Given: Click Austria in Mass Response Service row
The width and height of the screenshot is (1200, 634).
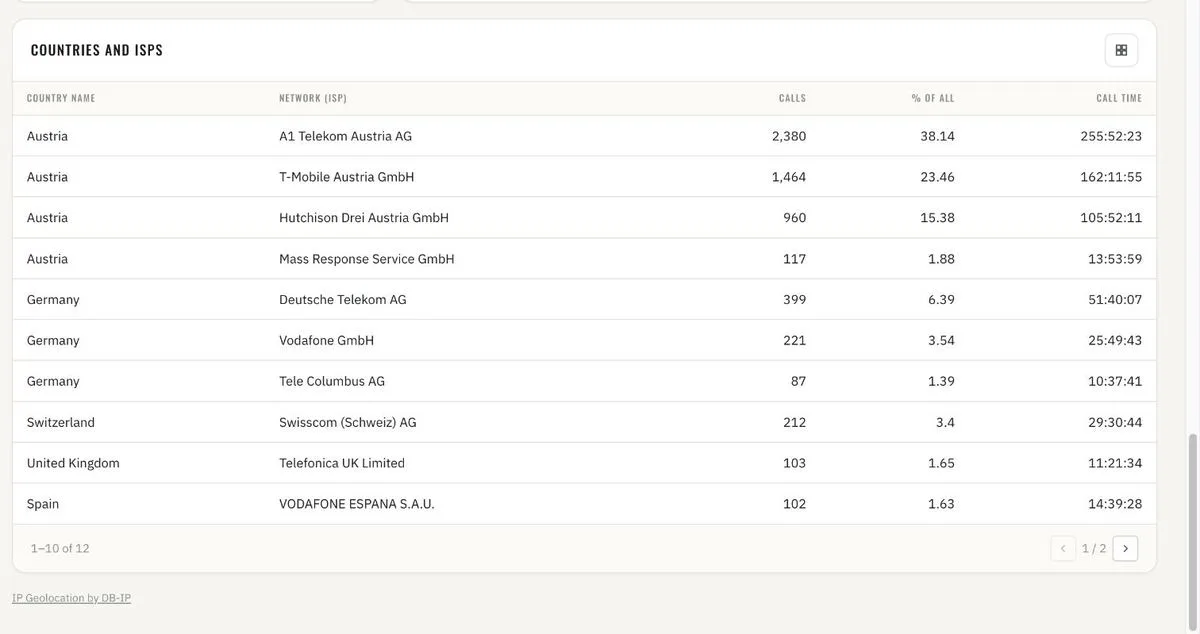Looking at the screenshot, I should 47,259.
